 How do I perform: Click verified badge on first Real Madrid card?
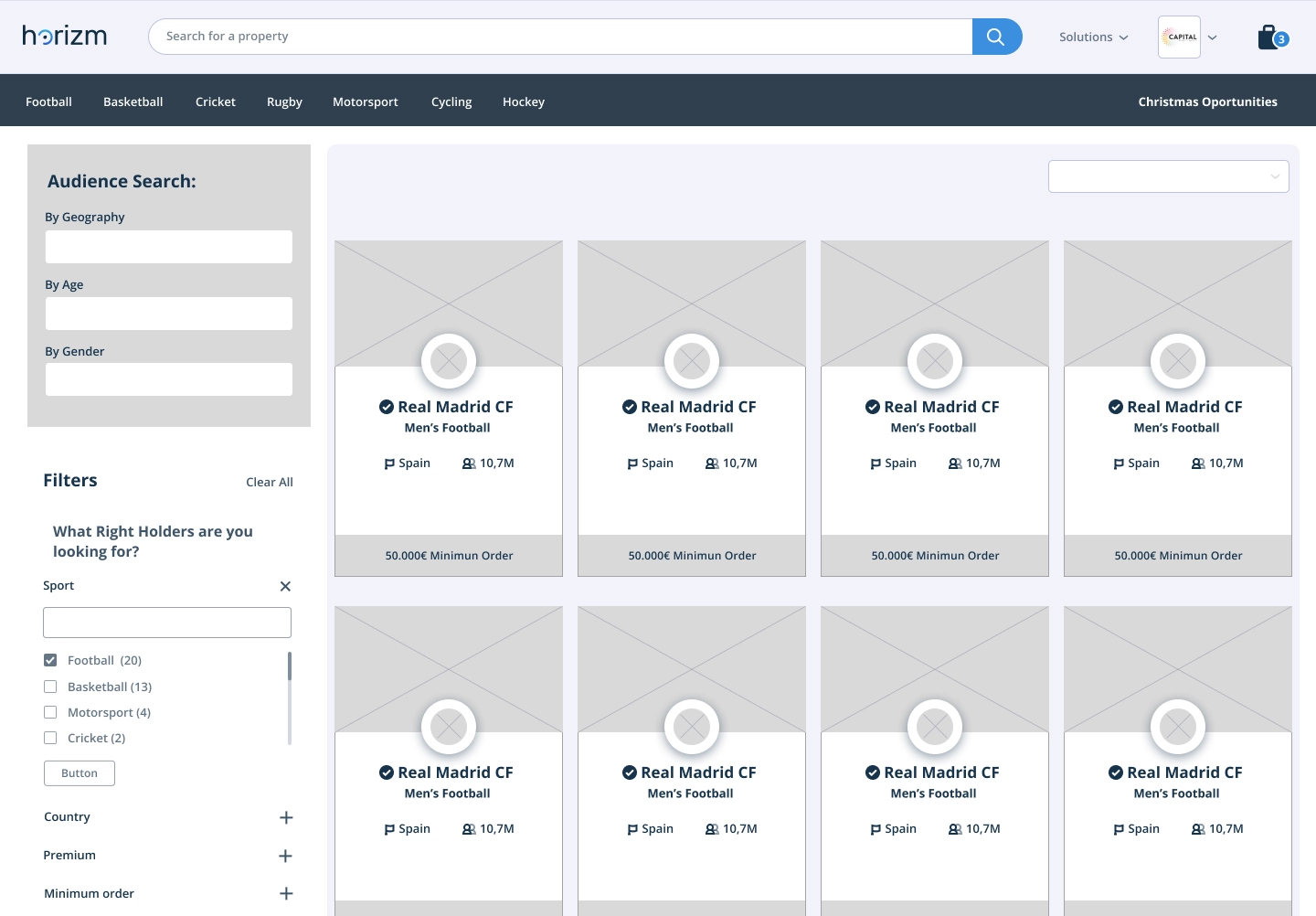[387, 407]
